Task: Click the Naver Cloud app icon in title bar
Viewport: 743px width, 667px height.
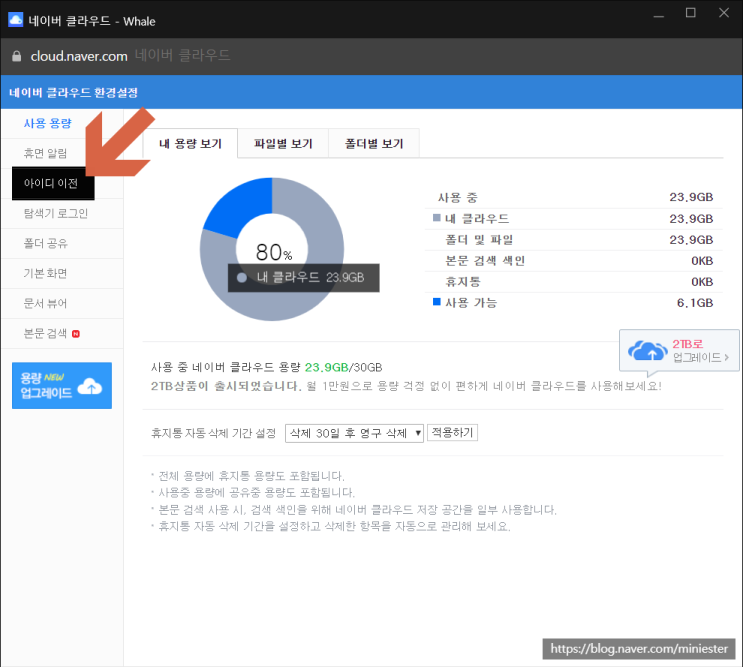Action: point(15,20)
